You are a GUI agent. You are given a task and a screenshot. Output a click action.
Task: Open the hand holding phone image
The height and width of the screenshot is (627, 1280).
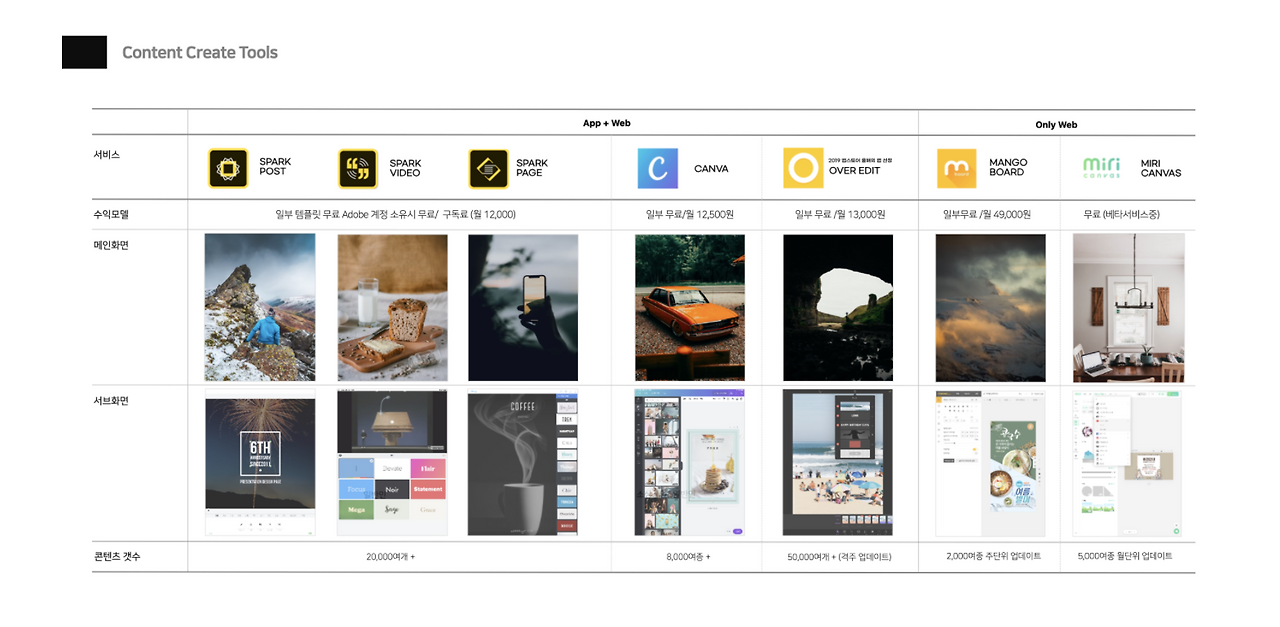(523, 307)
